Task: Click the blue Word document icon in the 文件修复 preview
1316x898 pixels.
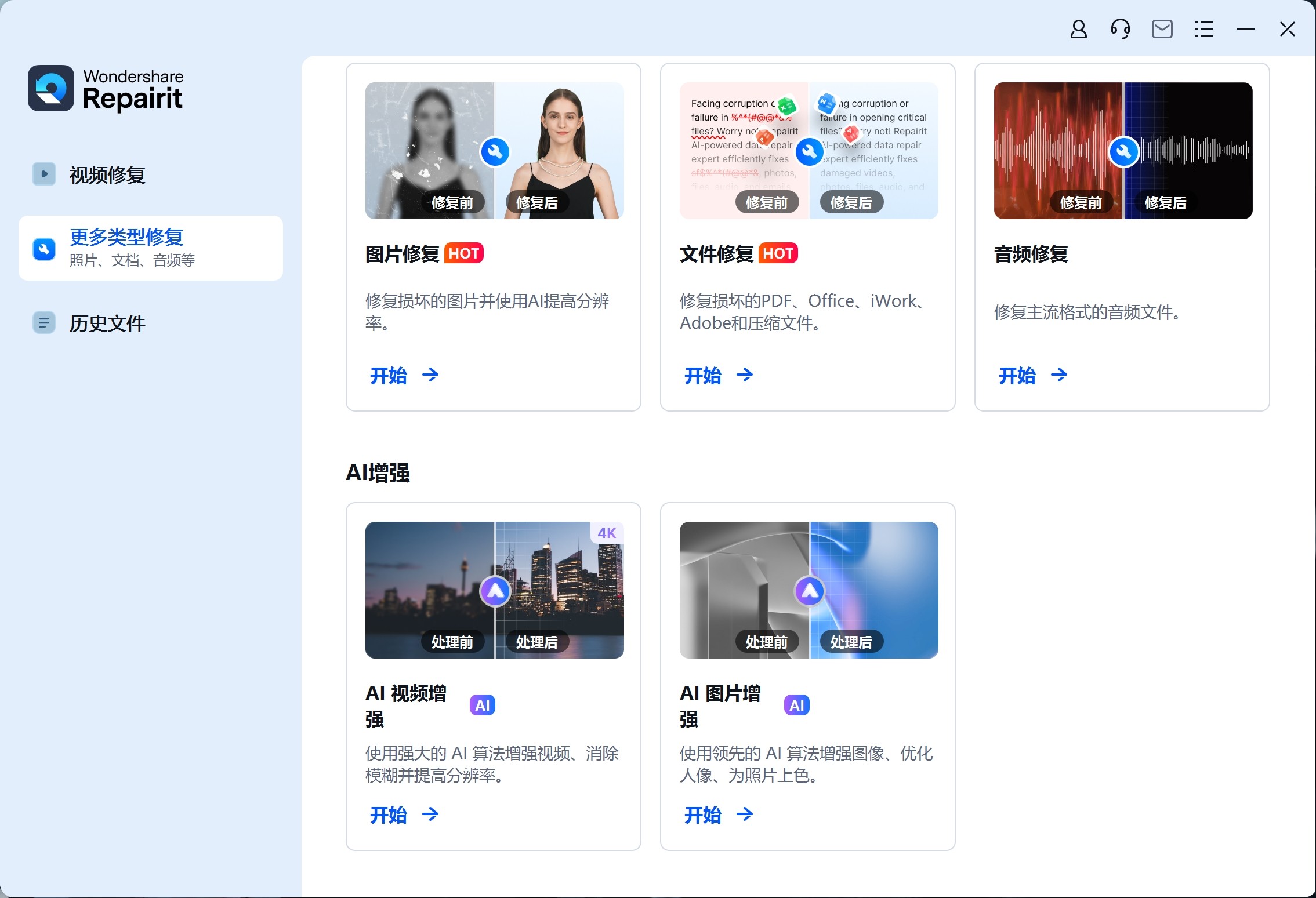Action: (826, 104)
